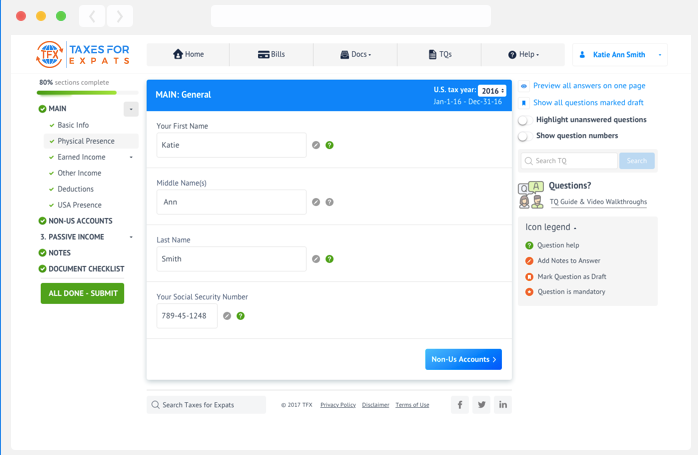
Task: Add notes to Last Name answer
Action: point(316,259)
